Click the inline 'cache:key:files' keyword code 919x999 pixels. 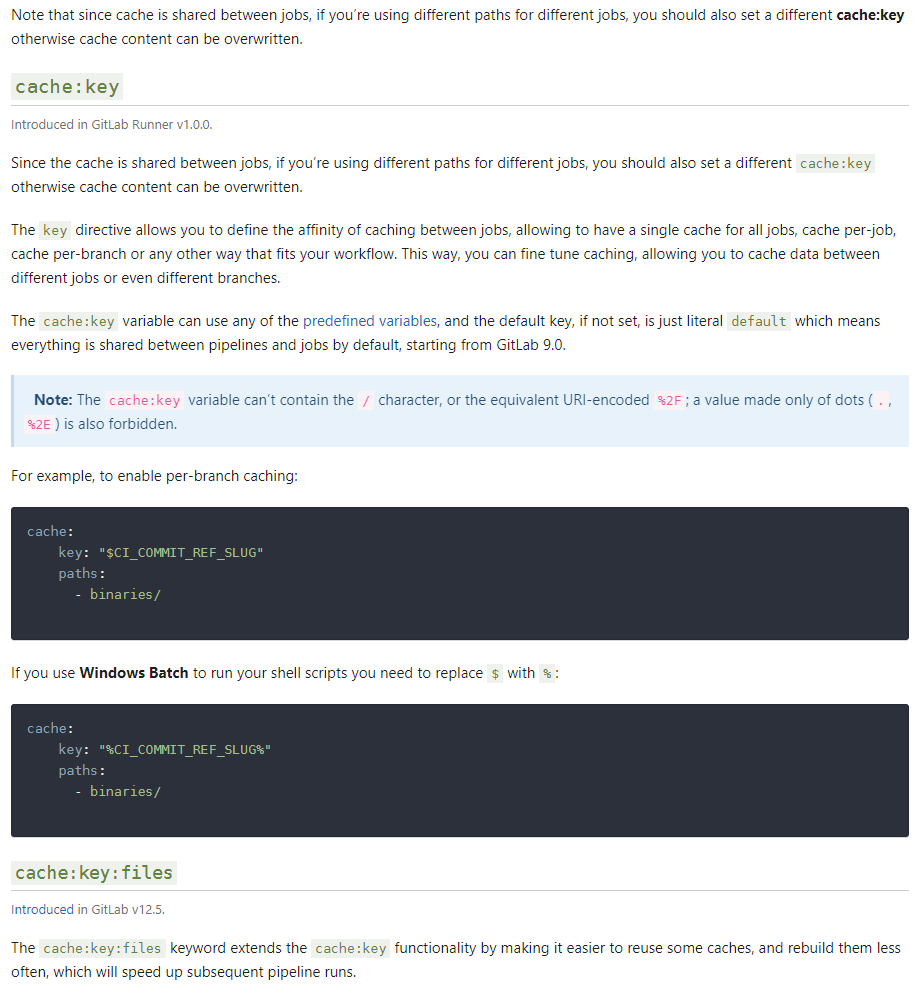[x=102, y=949]
